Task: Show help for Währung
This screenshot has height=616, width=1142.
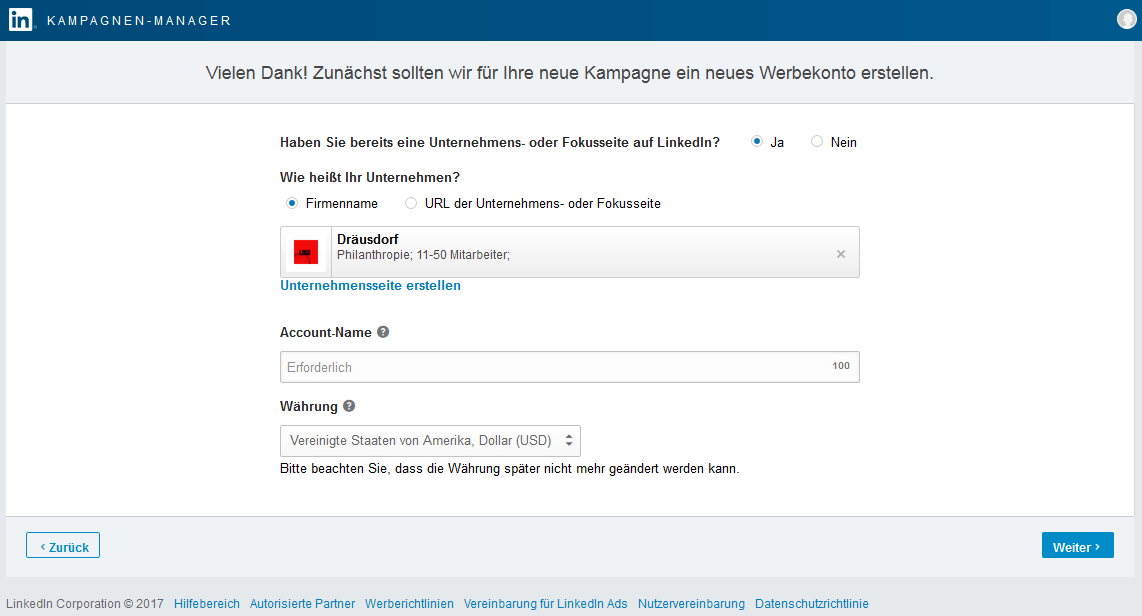Action: (349, 406)
